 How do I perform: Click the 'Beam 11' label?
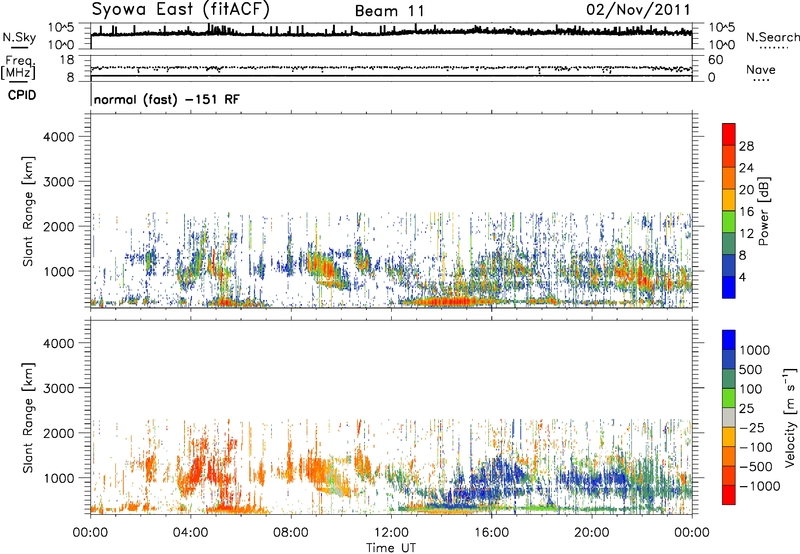click(x=390, y=11)
